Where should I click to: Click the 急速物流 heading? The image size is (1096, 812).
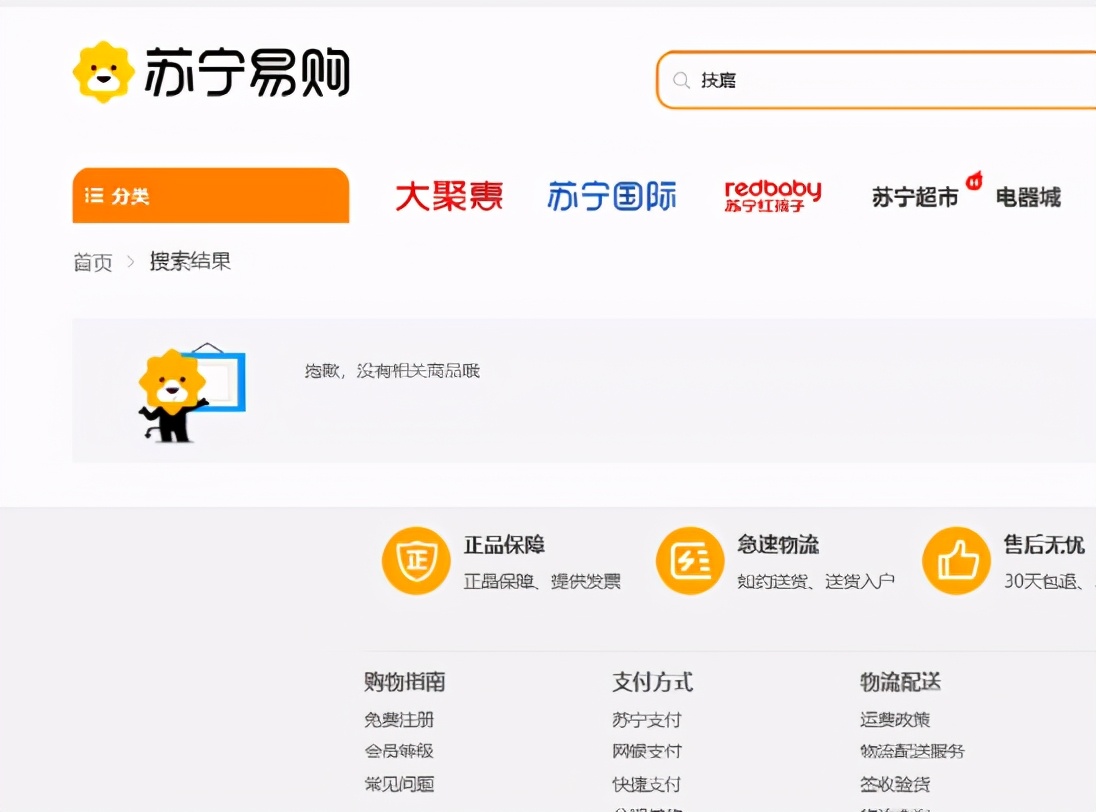[x=778, y=545]
